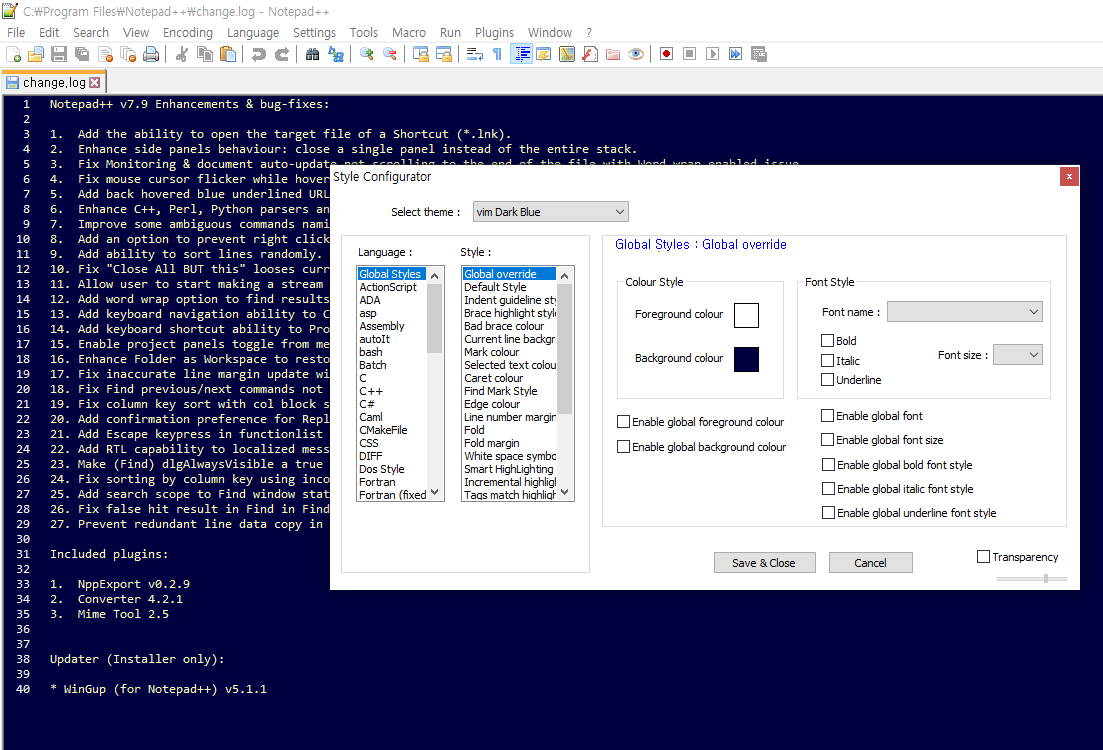This screenshot has height=750, width=1103.
Task: Select the Default Style entry
Action: (x=495, y=287)
